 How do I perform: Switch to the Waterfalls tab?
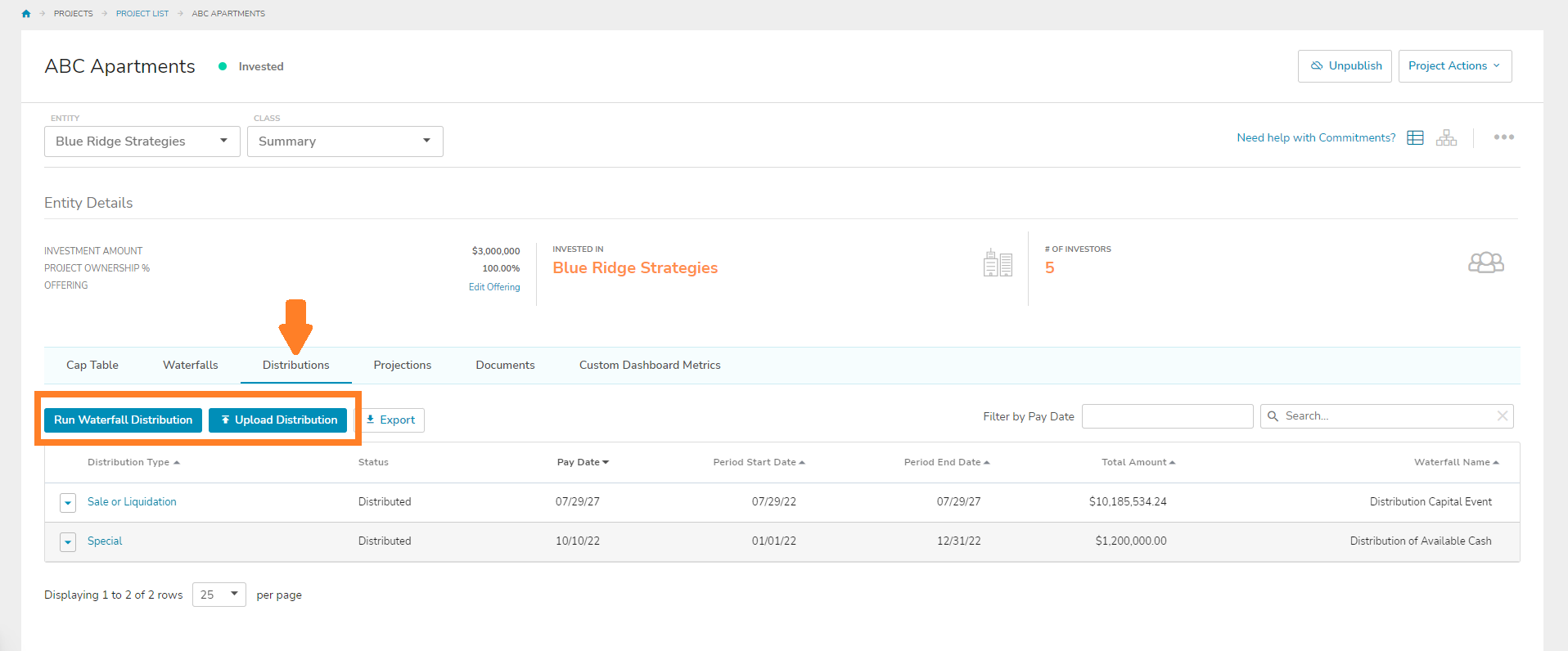click(190, 366)
